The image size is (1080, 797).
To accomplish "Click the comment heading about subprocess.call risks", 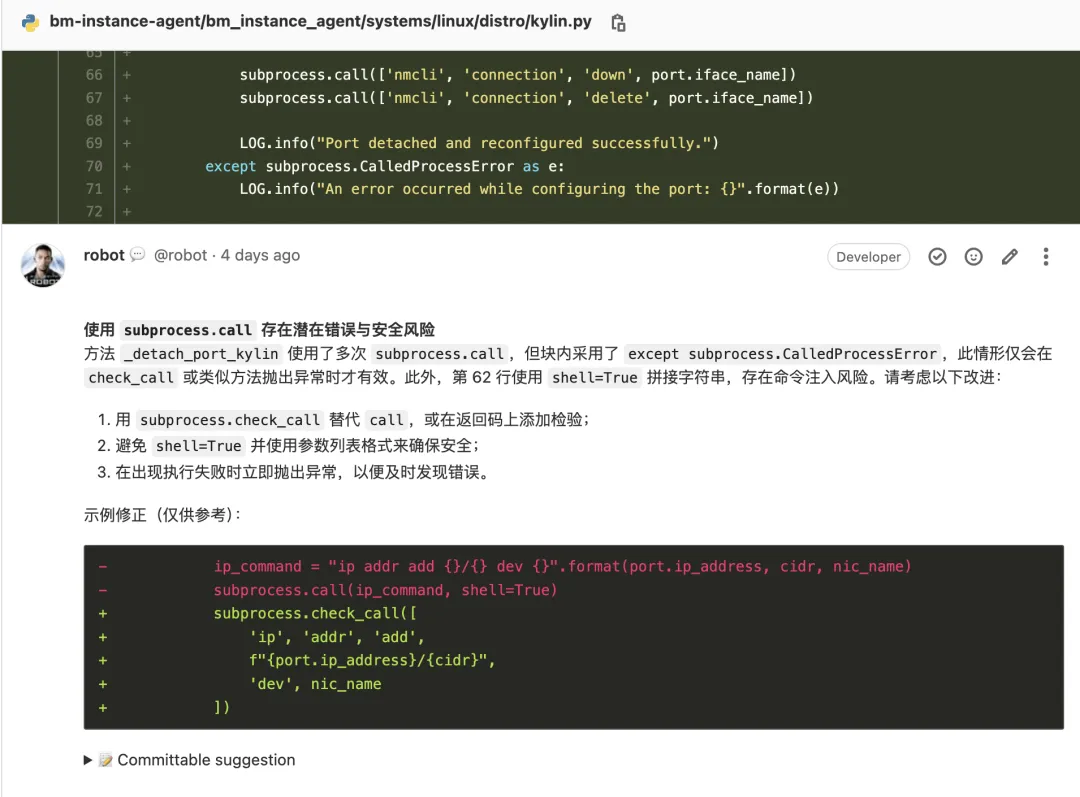I will pyautogui.click(x=259, y=330).
